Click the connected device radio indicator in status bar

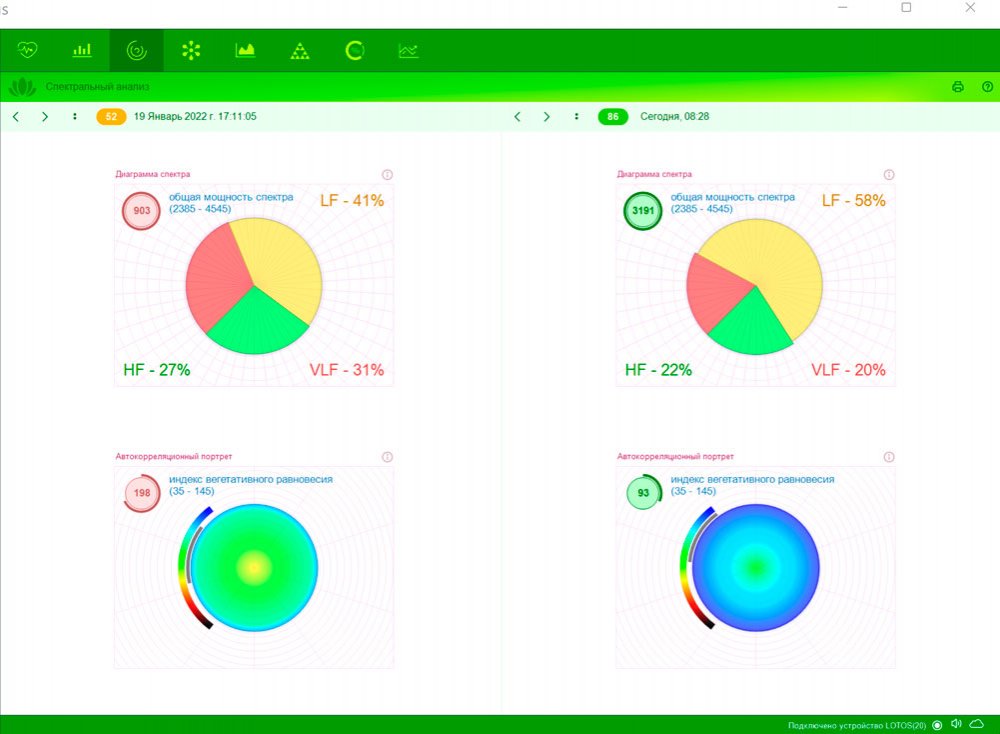click(938, 725)
